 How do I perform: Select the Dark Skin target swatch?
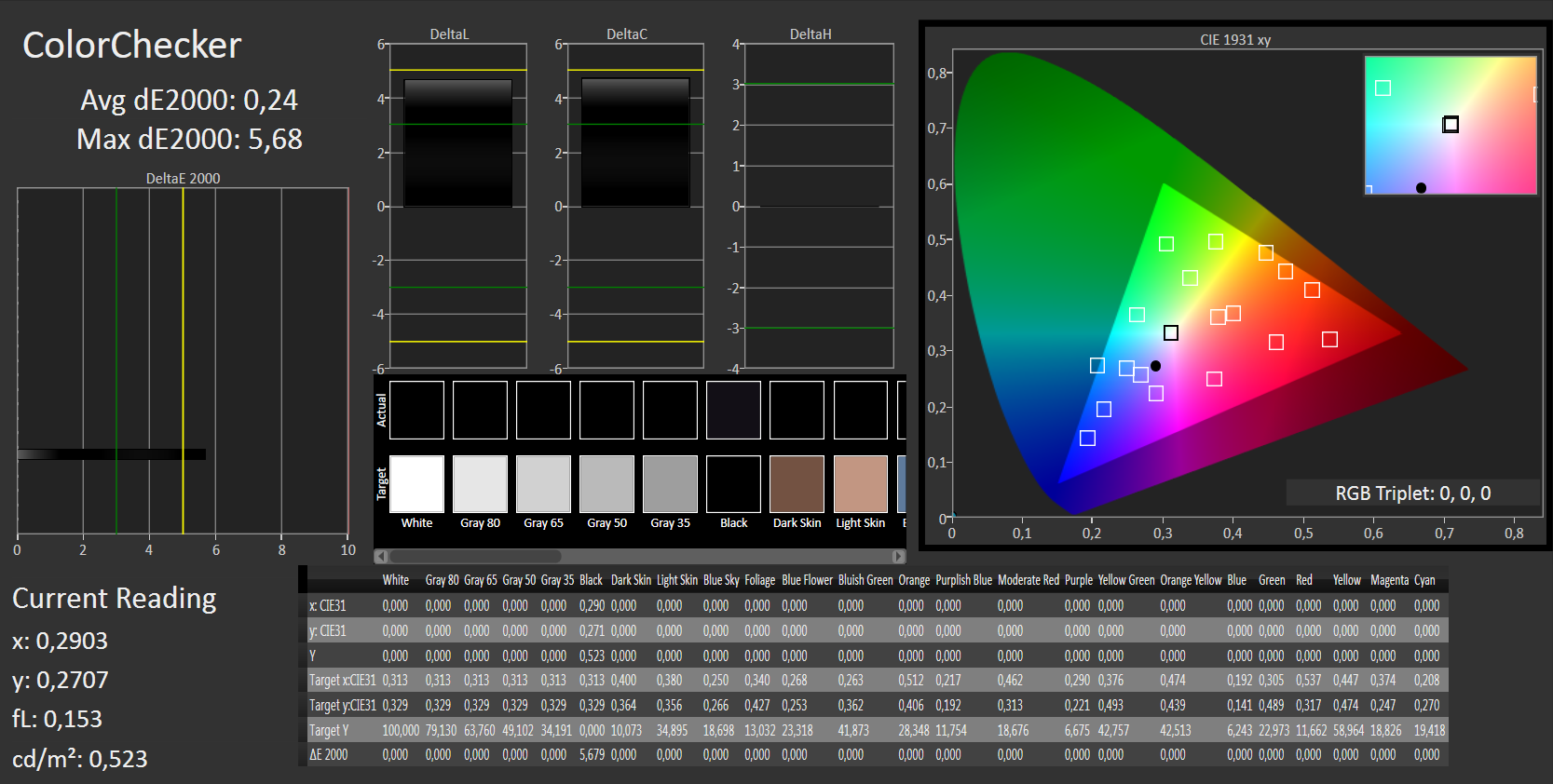tap(797, 484)
